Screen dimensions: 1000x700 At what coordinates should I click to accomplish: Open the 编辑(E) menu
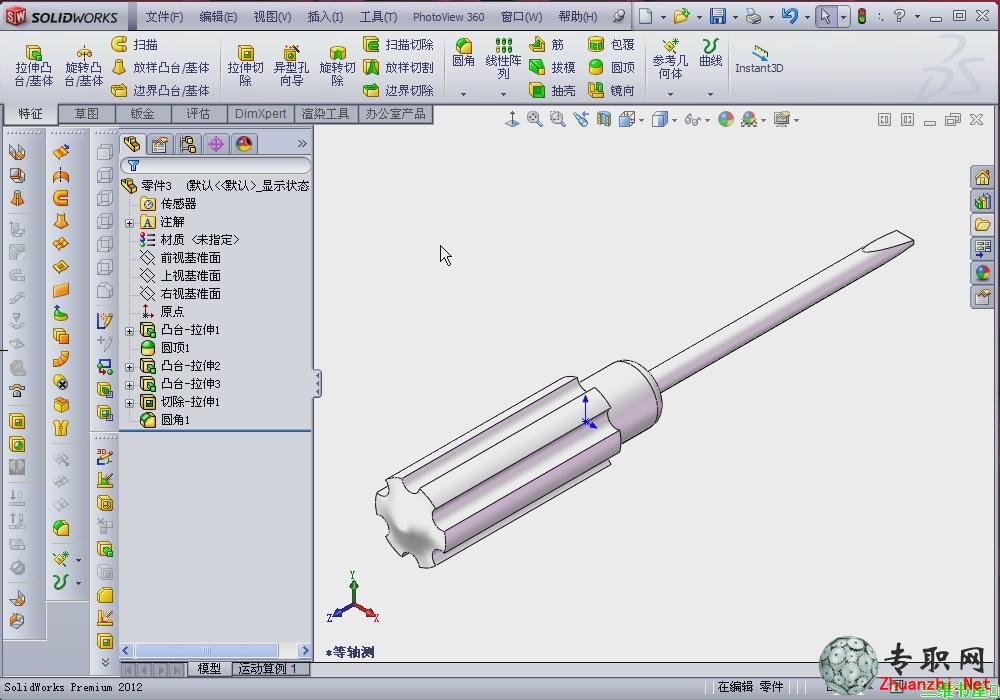coord(218,17)
